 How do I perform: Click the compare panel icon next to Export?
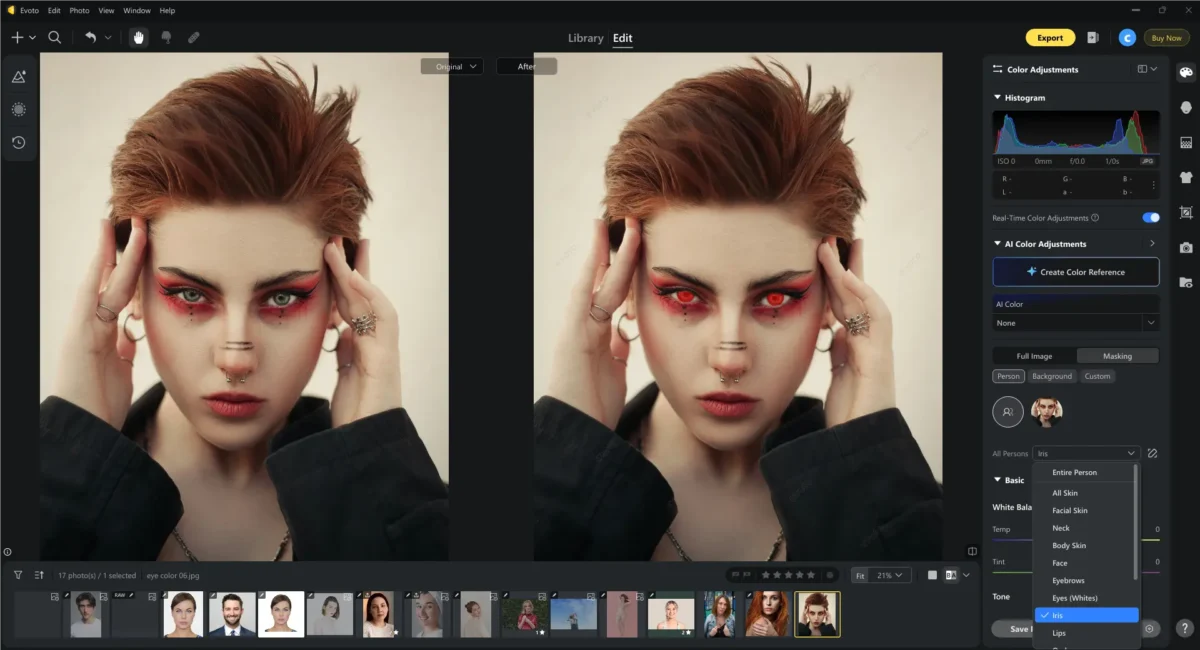pos(1093,38)
